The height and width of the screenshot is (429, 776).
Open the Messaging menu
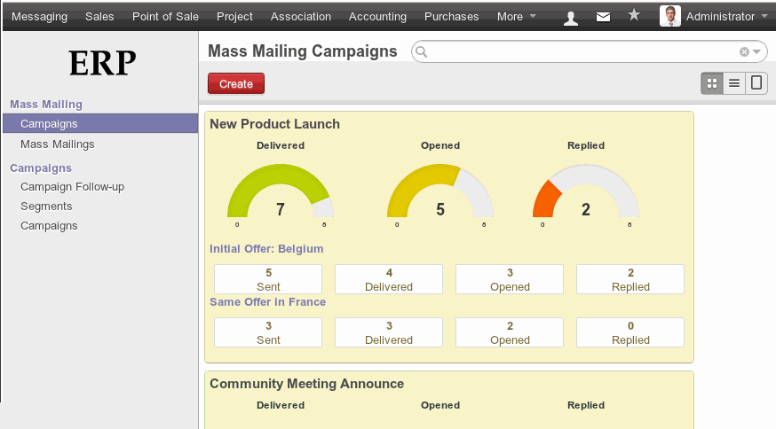(40, 16)
